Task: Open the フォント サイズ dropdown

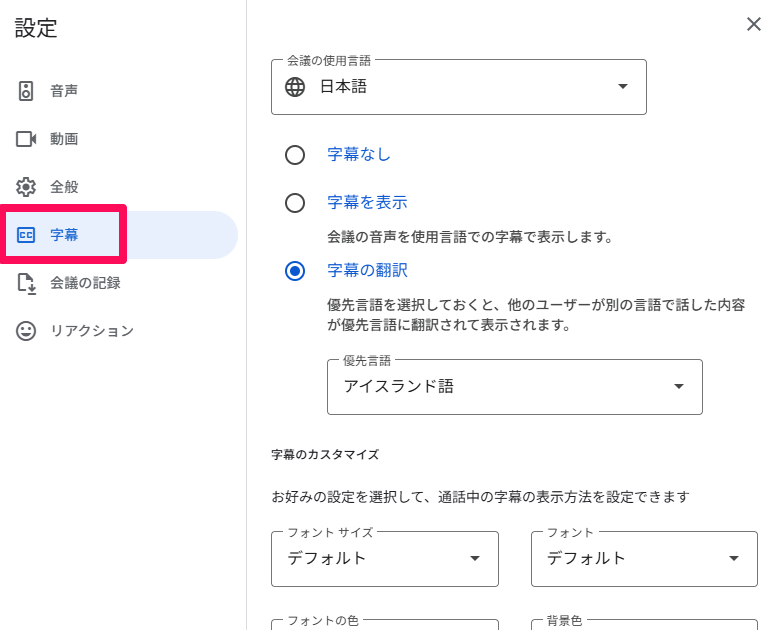Action: [385, 558]
